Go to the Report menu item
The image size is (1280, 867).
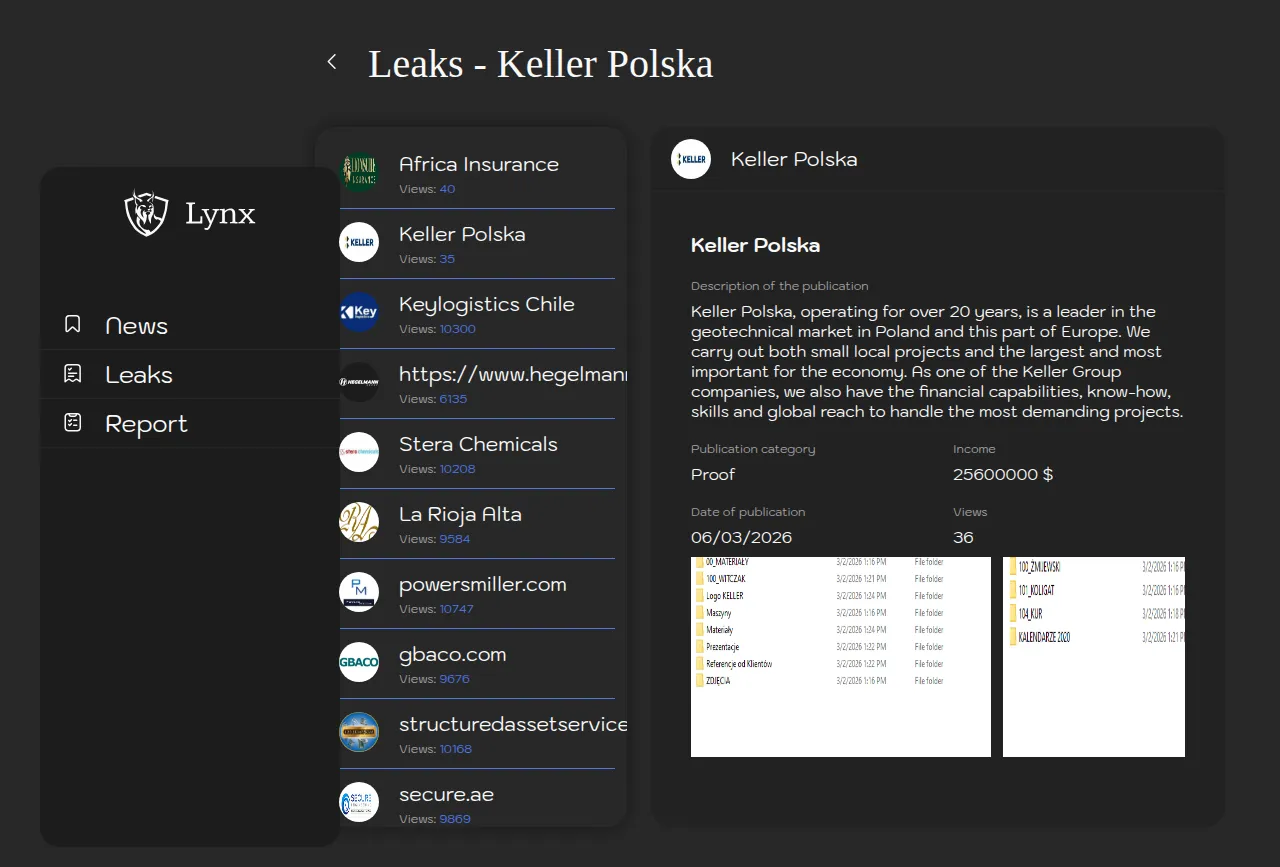click(146, 424)
